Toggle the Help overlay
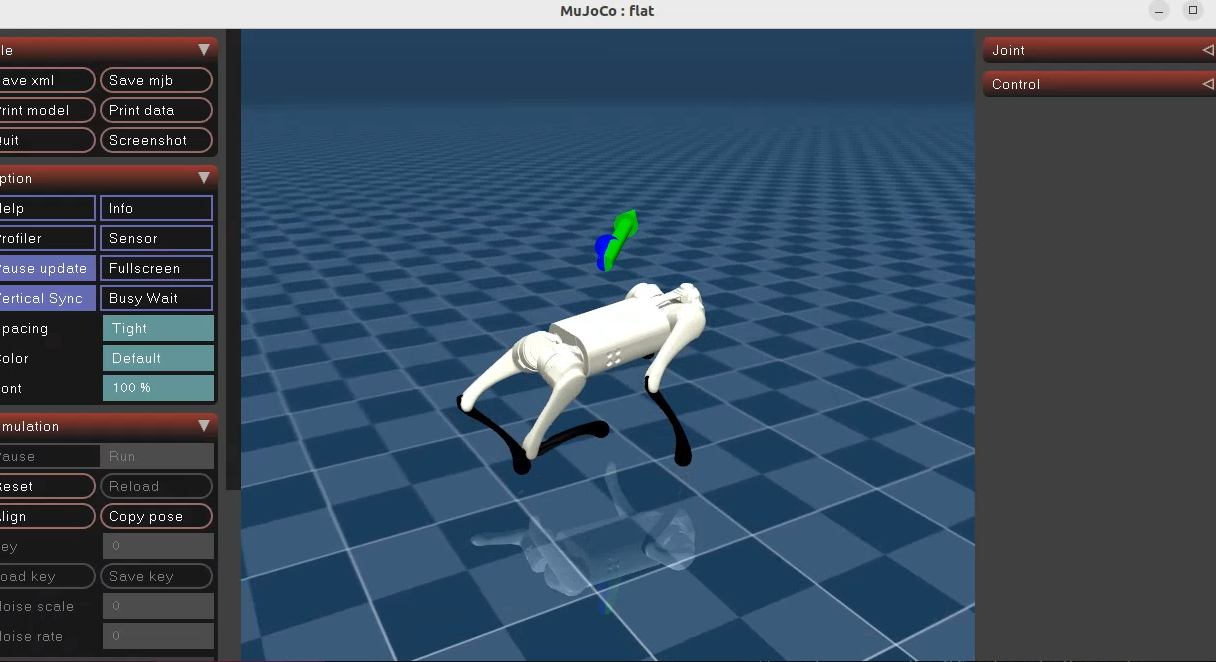The width and height of the screenshot is (1216, 662). click(47, 208)
